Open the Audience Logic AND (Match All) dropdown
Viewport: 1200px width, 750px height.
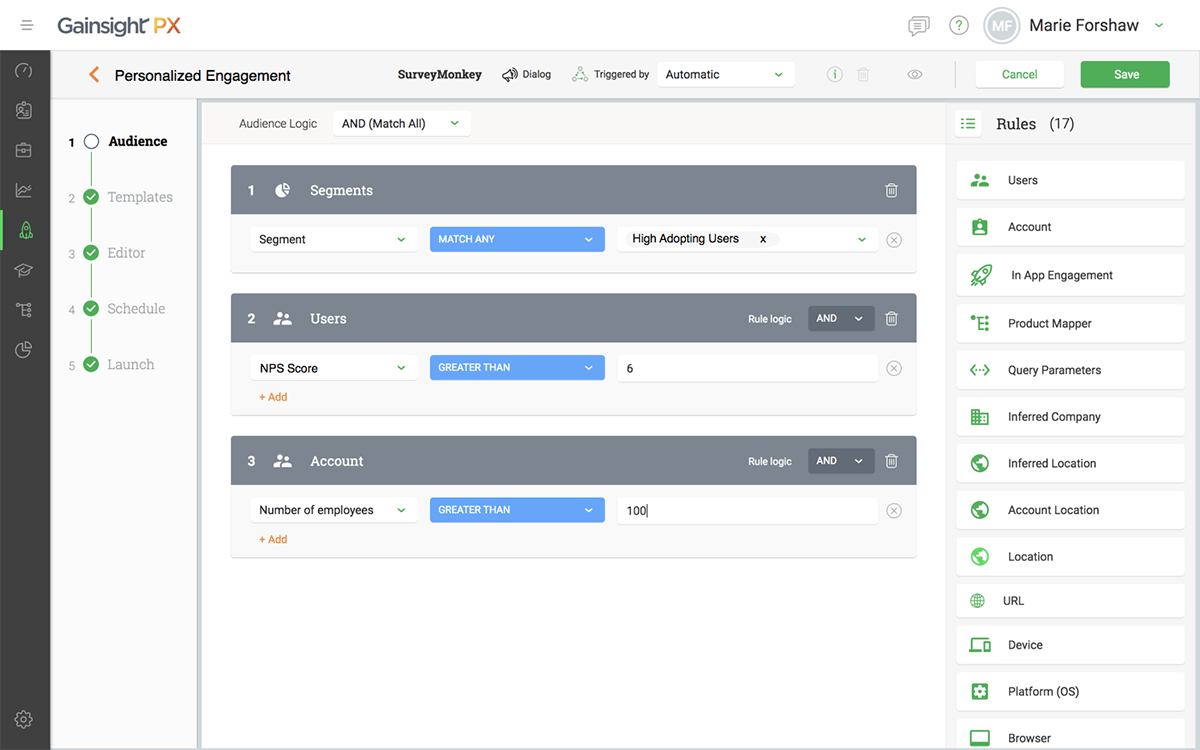401,124
